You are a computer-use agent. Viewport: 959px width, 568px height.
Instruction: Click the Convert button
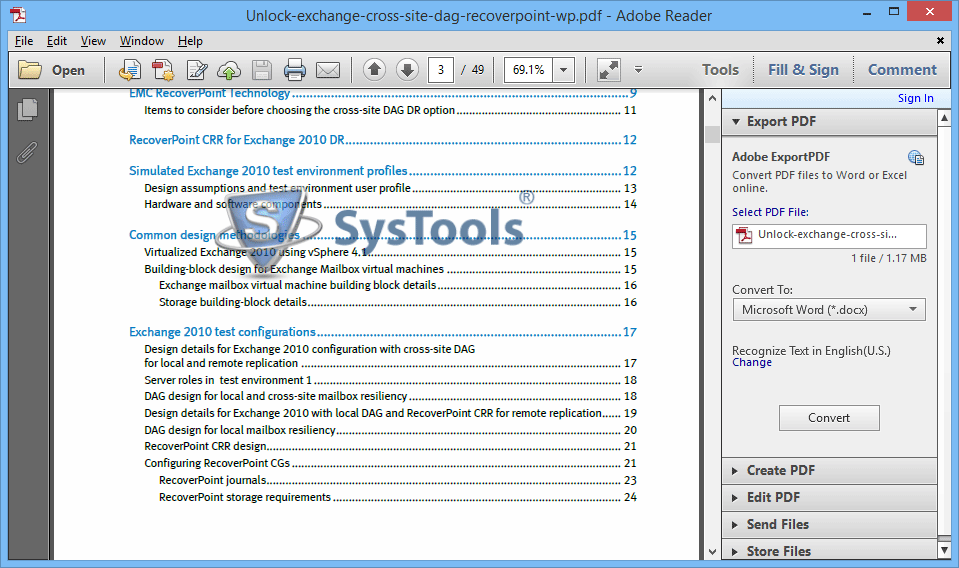(x=829, y=418)
